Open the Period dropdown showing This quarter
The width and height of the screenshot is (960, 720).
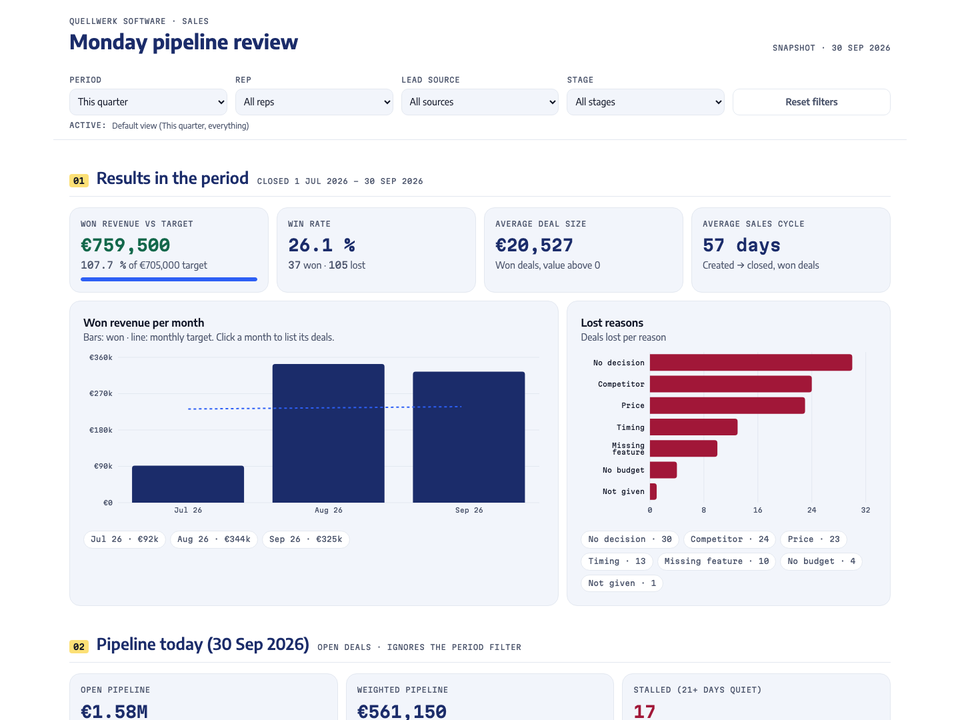(148, 102)
